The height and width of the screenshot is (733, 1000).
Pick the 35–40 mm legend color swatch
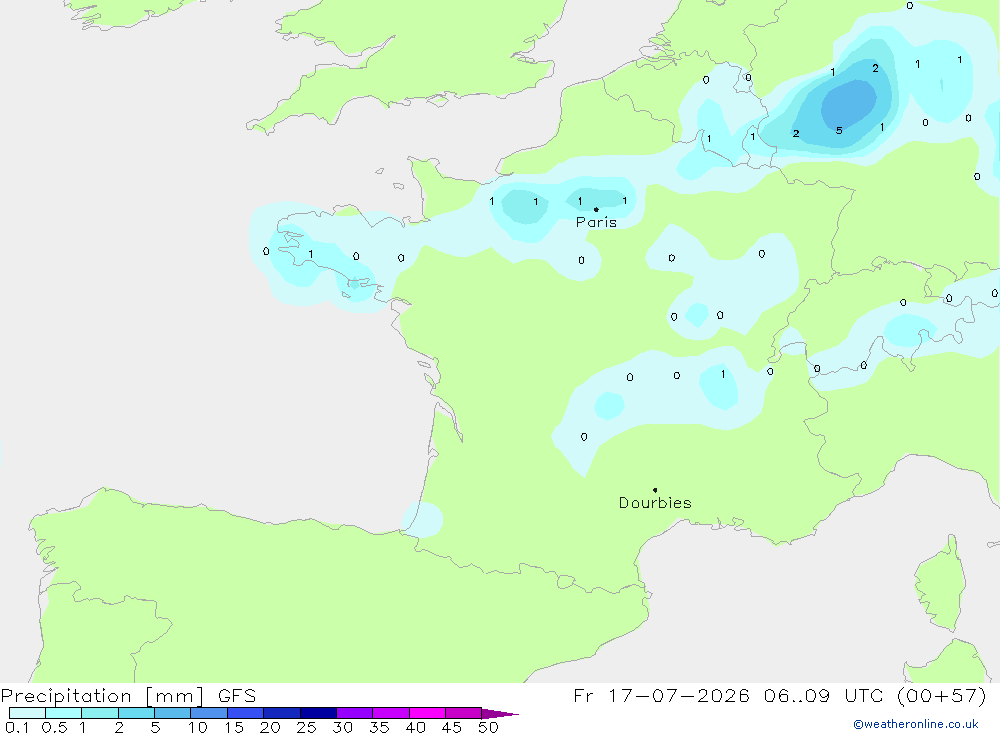(391, 713)
